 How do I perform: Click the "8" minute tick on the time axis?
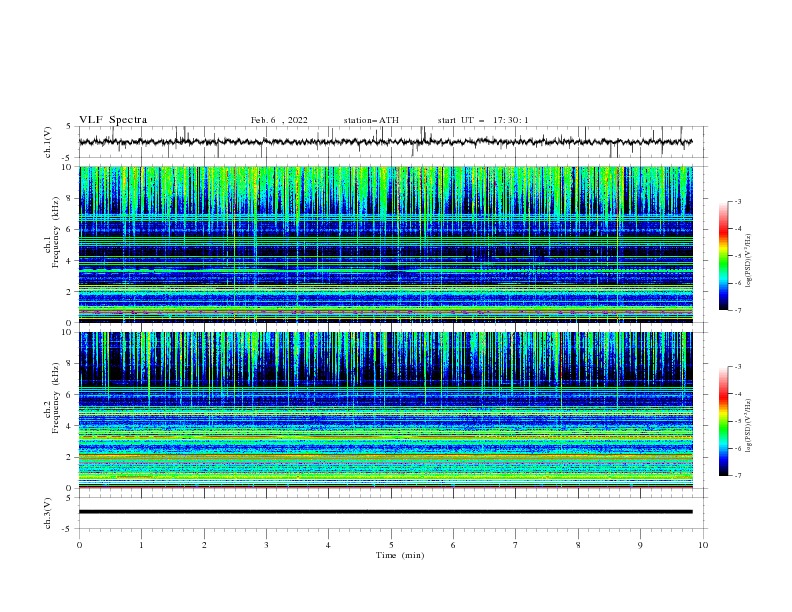[578, 545]
